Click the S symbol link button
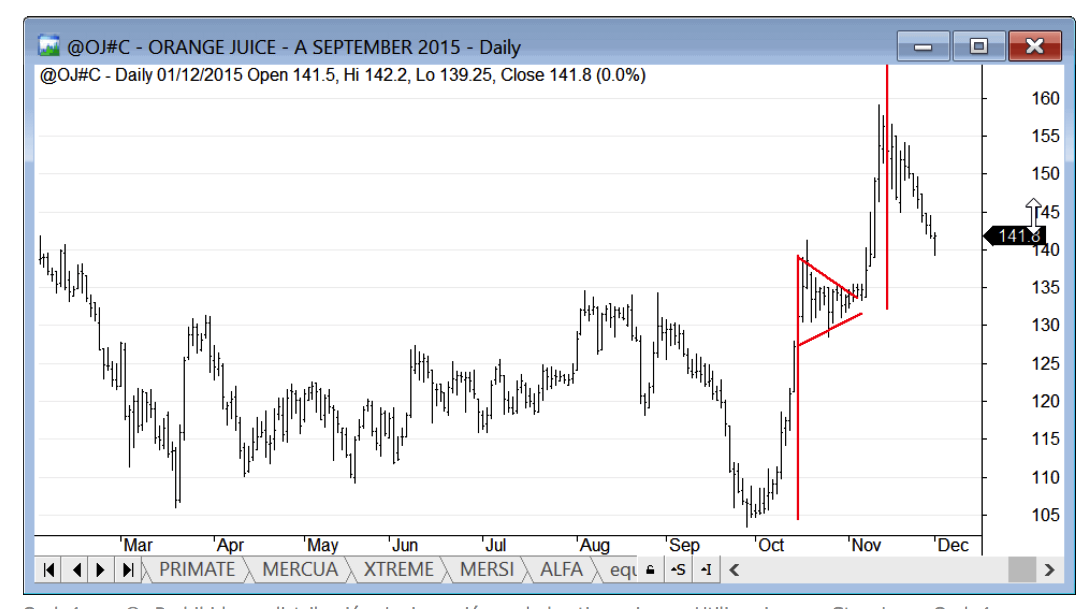Viewport: 1087px width, 609px height. click(678, 570)
